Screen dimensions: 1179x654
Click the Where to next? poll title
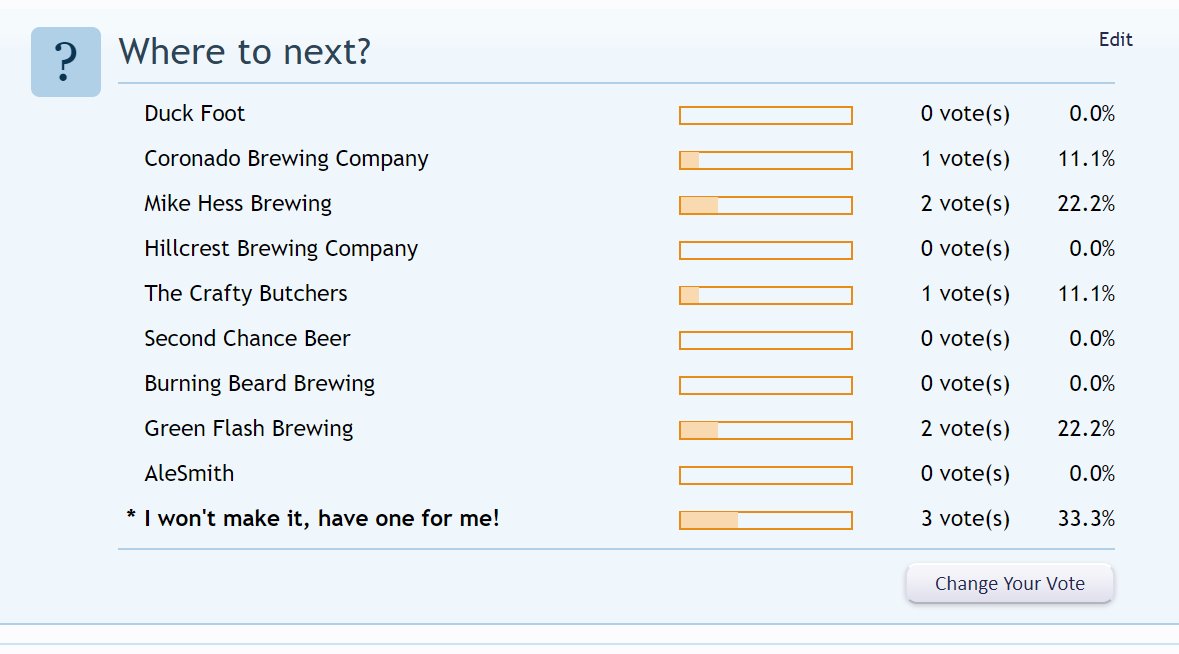click(244, 52)
